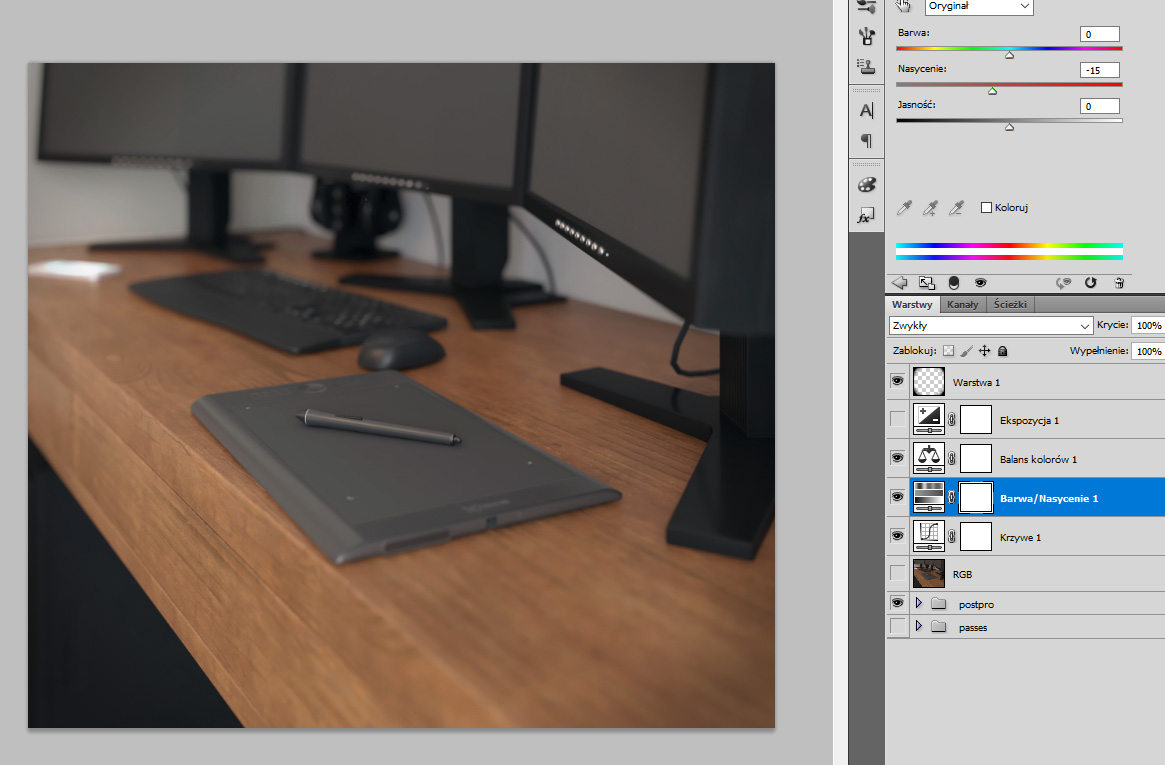Click the Nasycenie value field showing -15
1165x765 pixels.
[1100, 70]
